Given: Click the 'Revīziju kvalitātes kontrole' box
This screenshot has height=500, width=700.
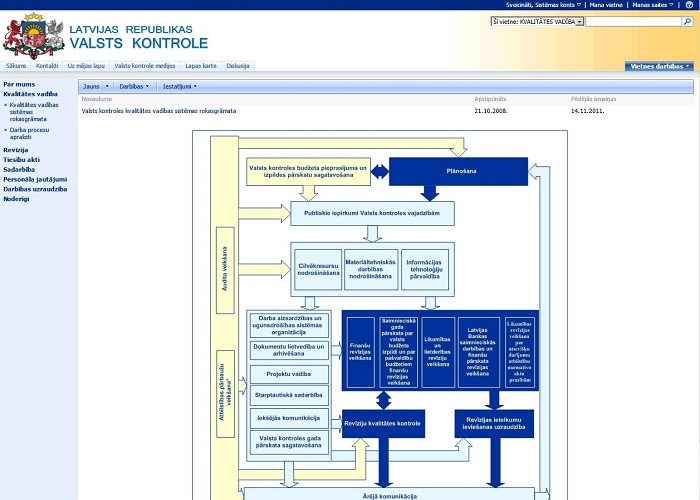Looking at the screenshot, I should [x=383, y=424].
